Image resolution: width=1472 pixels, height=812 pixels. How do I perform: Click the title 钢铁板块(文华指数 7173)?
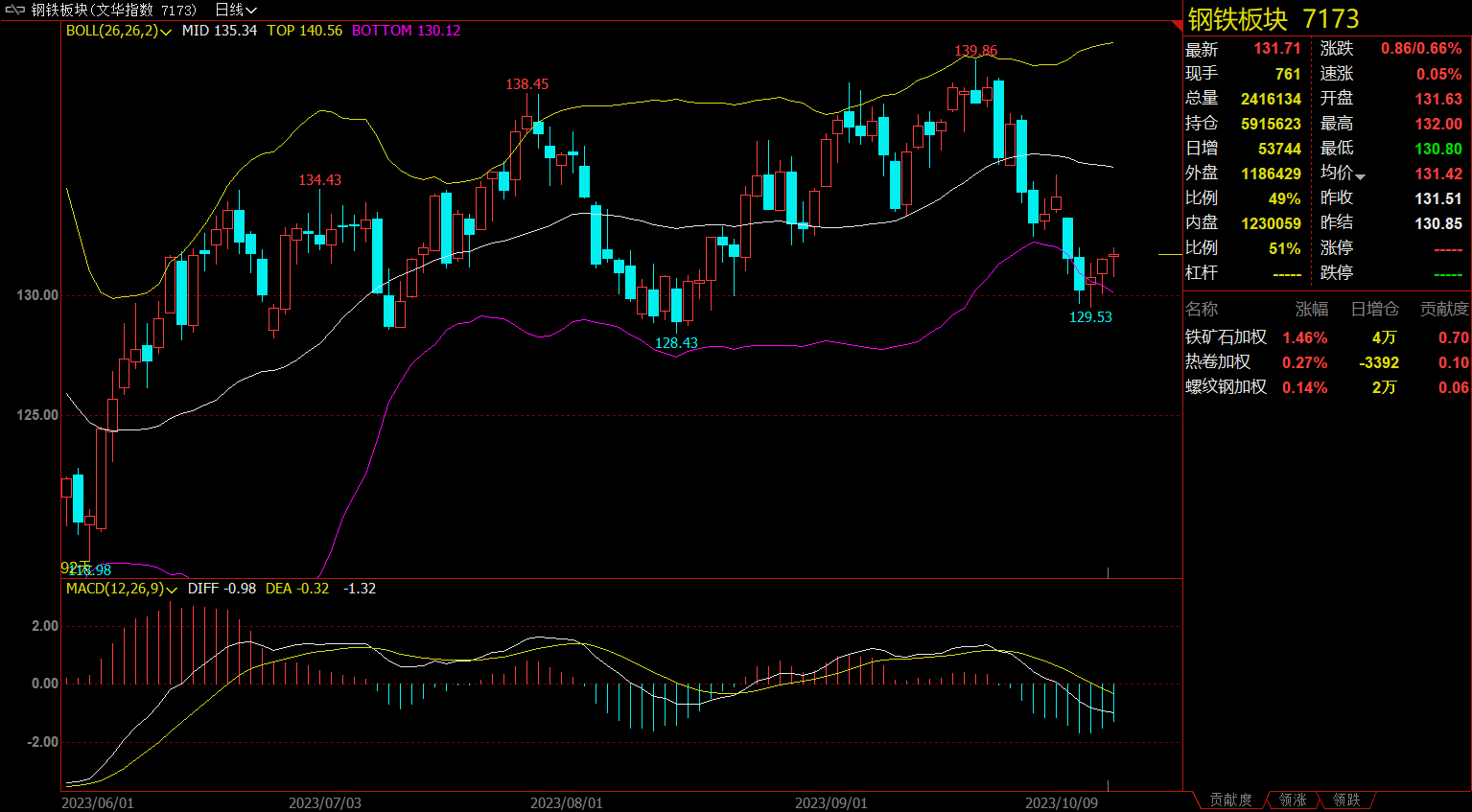tap(114, 10)
